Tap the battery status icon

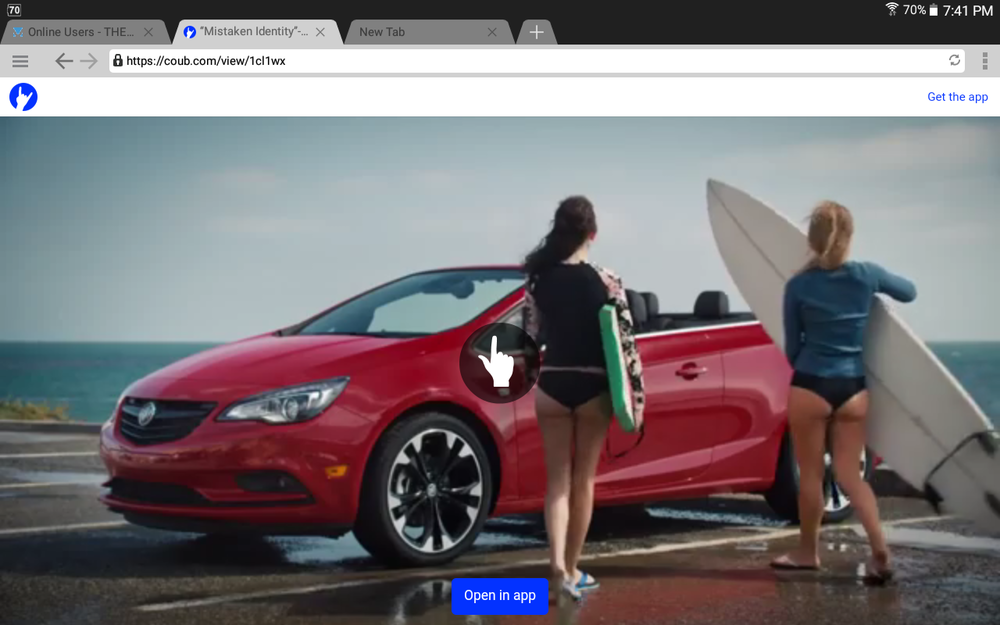[934, 10]
